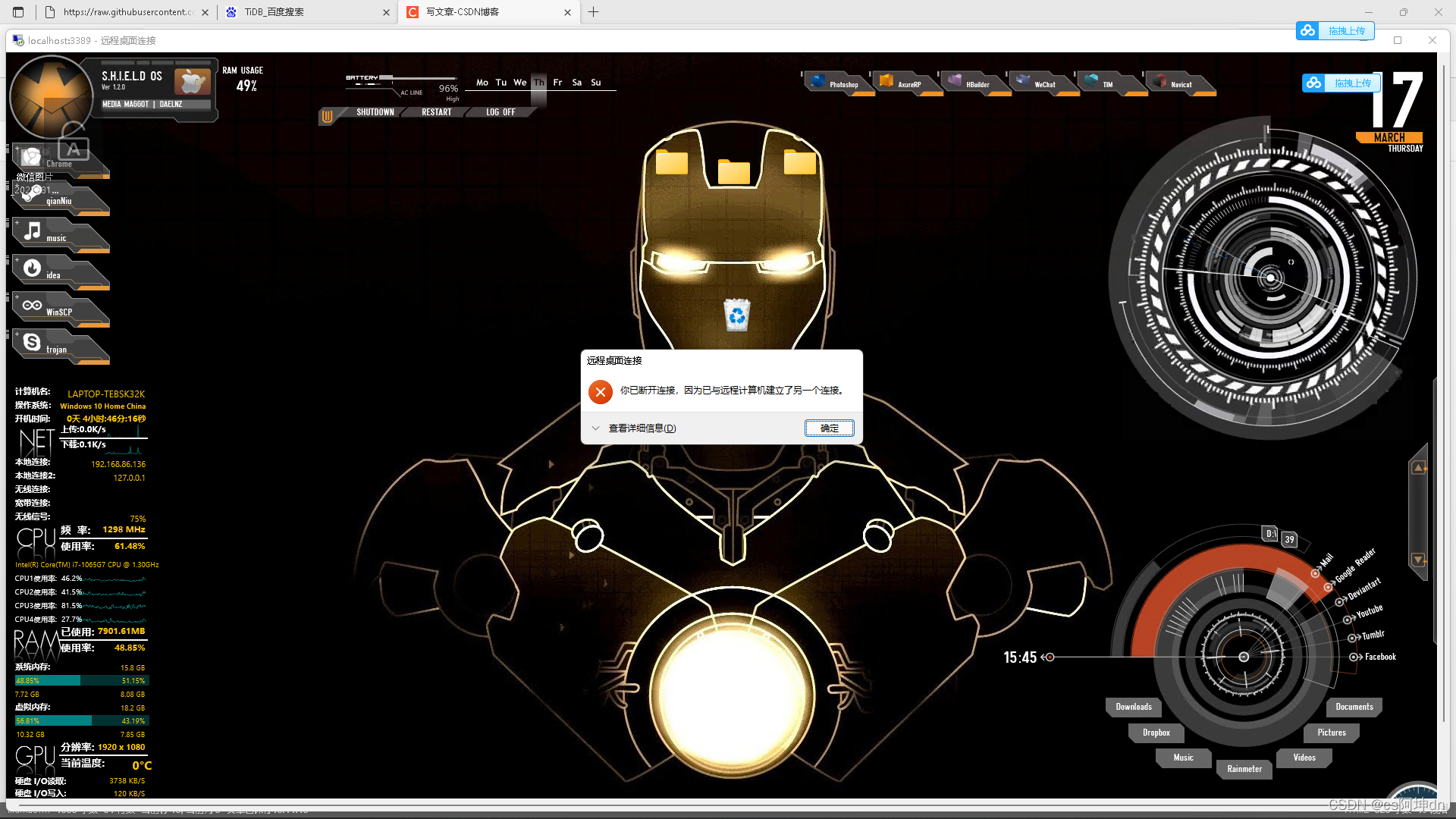This screenshot has height=819, width=1456.
Task: Click the virtual memory usage bar
Action: (x=82, y=721)
